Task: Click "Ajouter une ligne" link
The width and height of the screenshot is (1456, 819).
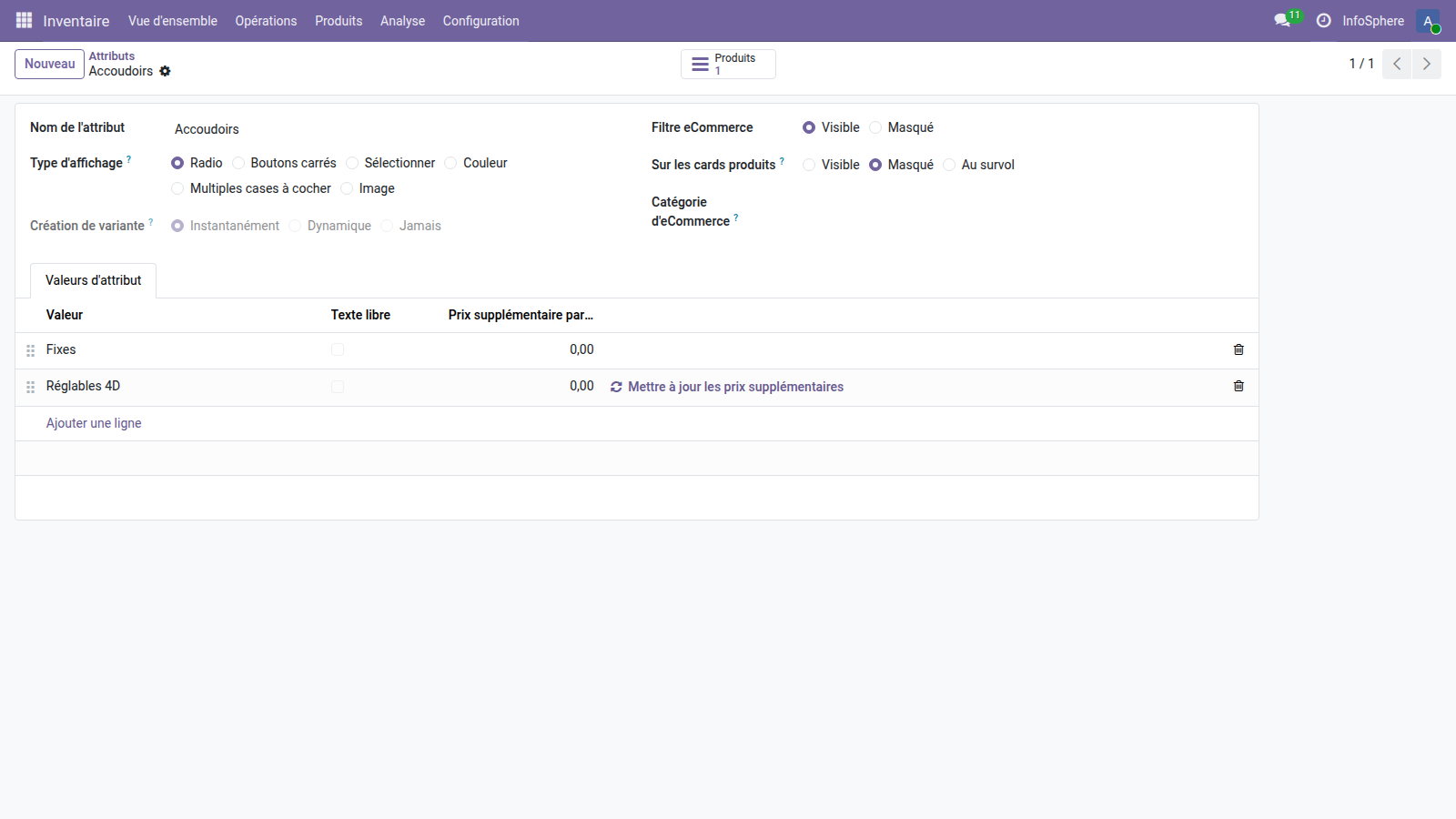Action: pos(94,423)
